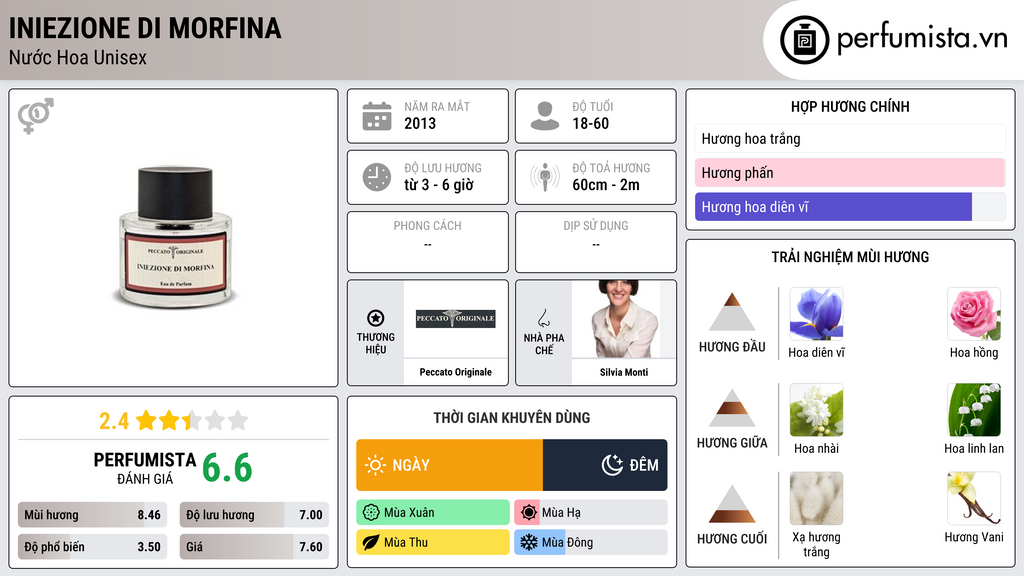Open the Hoa diên vĩ note image
The height and width of the screenshot is (576, 1024).
[816, 314]
